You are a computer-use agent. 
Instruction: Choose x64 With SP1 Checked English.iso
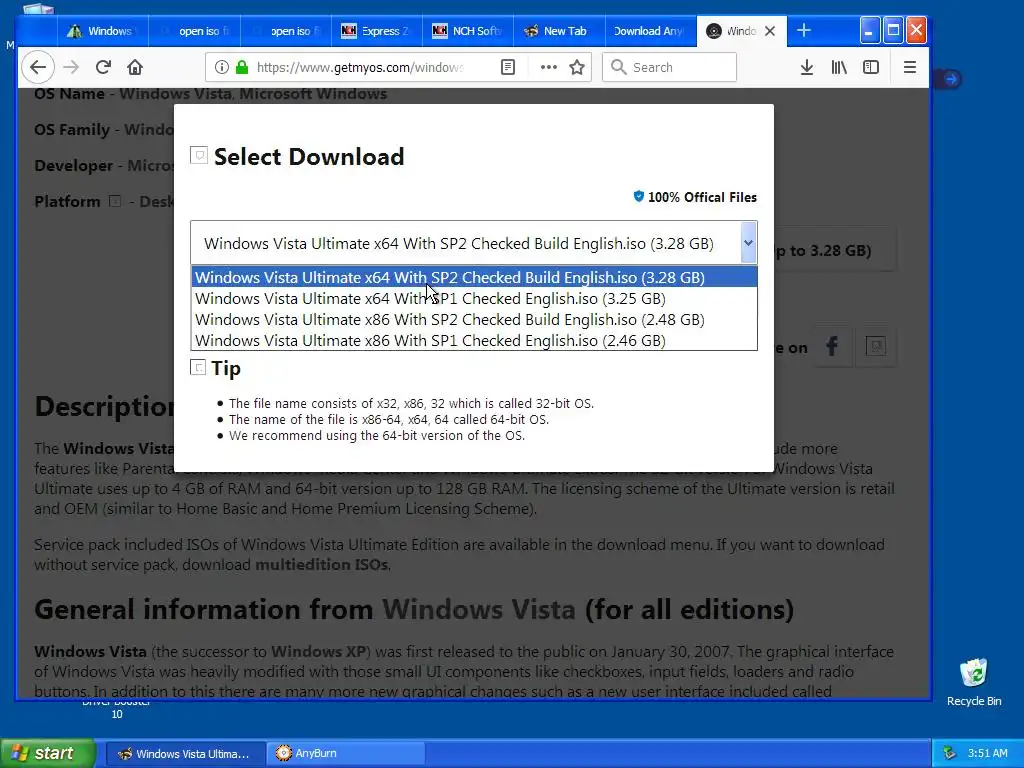pos(474,298)
